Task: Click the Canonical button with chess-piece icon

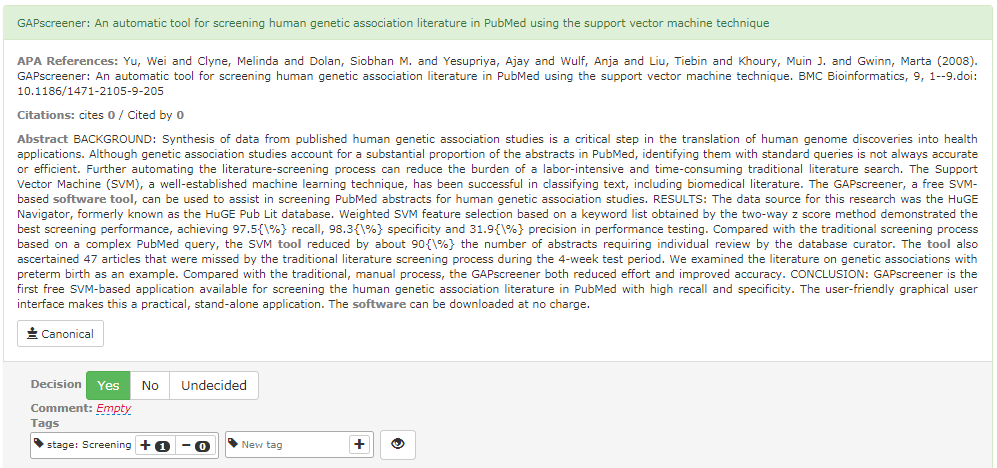Action: [x=60, y=334]
